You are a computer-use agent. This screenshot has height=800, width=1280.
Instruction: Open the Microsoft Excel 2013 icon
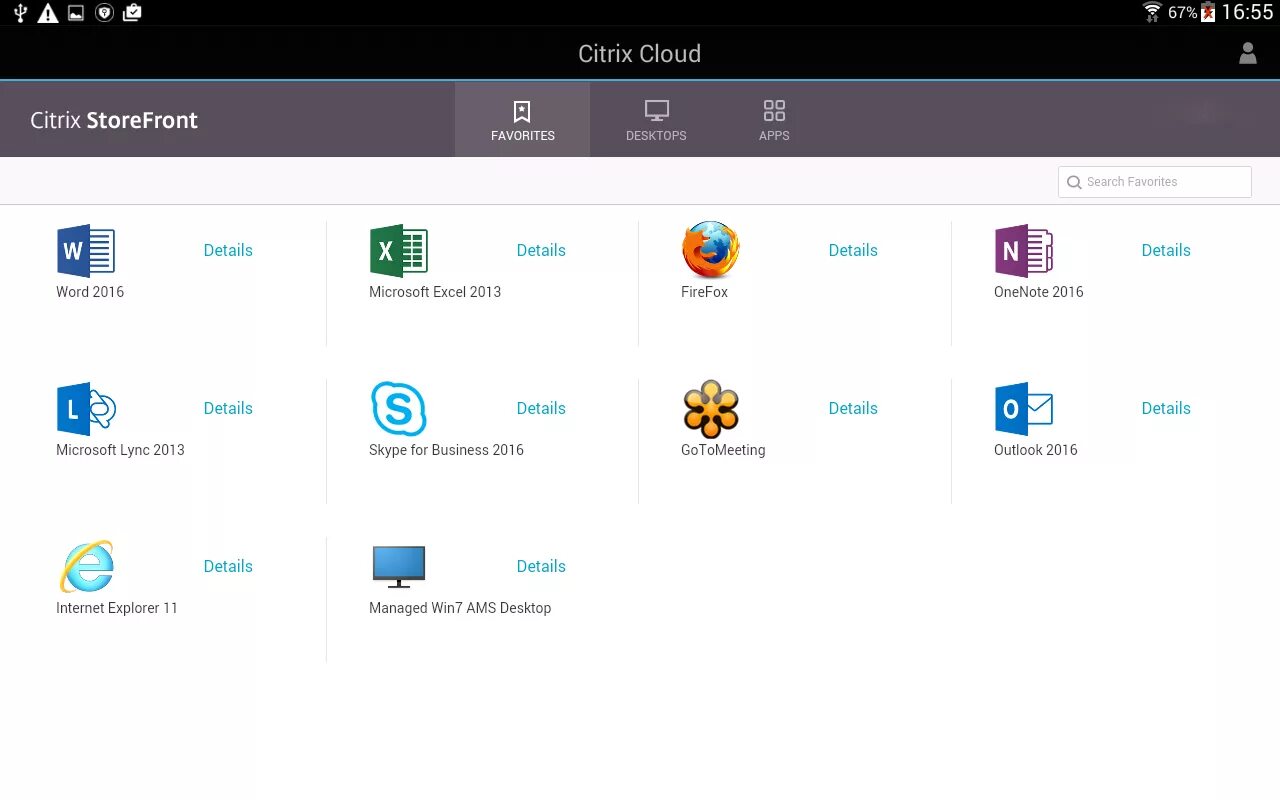click(399, 250)
